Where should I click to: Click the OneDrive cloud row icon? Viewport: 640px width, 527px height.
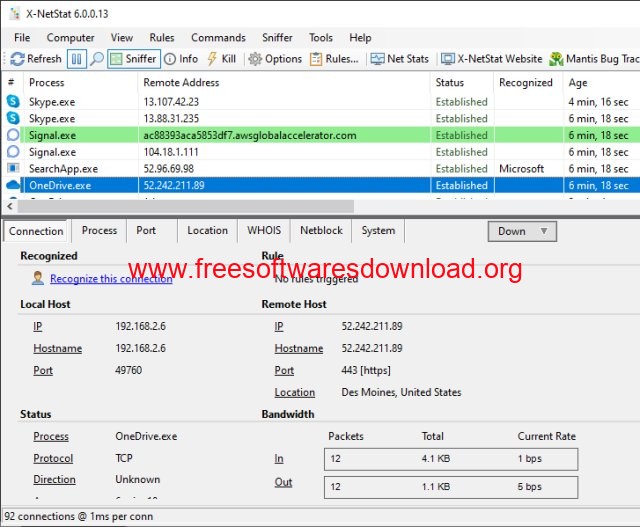click(13, 185)
